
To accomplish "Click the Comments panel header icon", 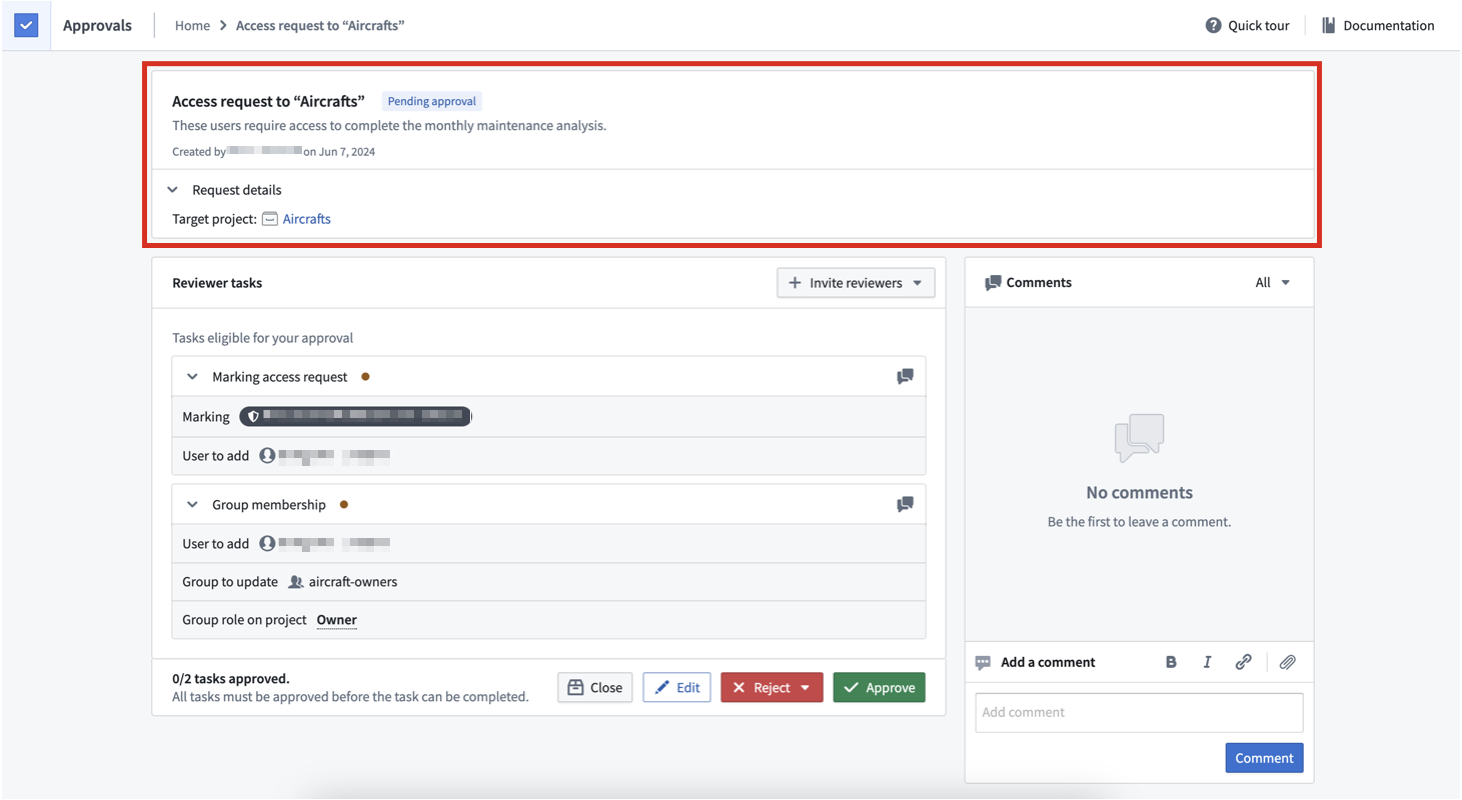I will [993, 283].
